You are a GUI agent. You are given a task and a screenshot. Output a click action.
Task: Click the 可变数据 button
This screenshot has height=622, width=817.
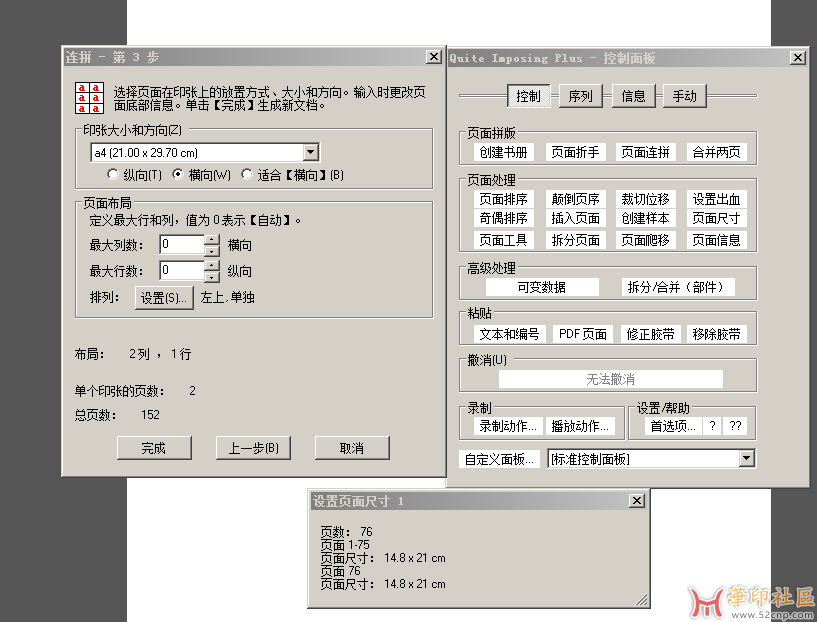(542, 287)
